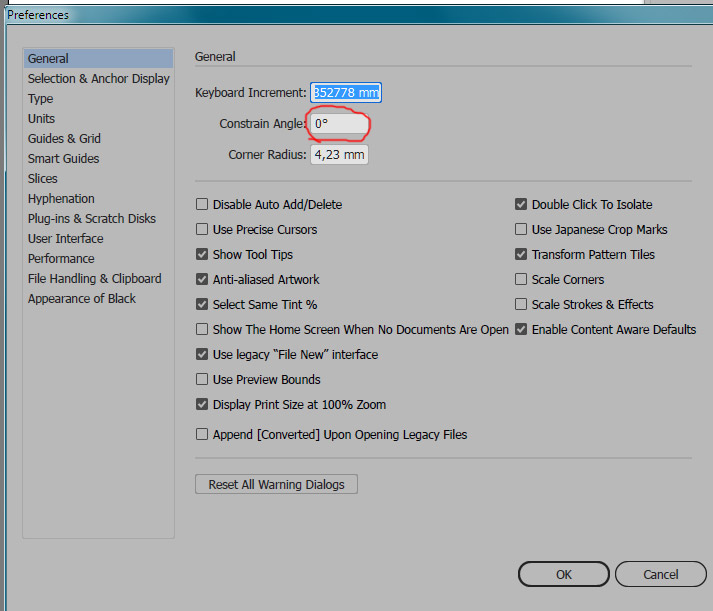Click the Corner Radius label
This screenshot has width=713, height=611.
click(x=267, y=155)
